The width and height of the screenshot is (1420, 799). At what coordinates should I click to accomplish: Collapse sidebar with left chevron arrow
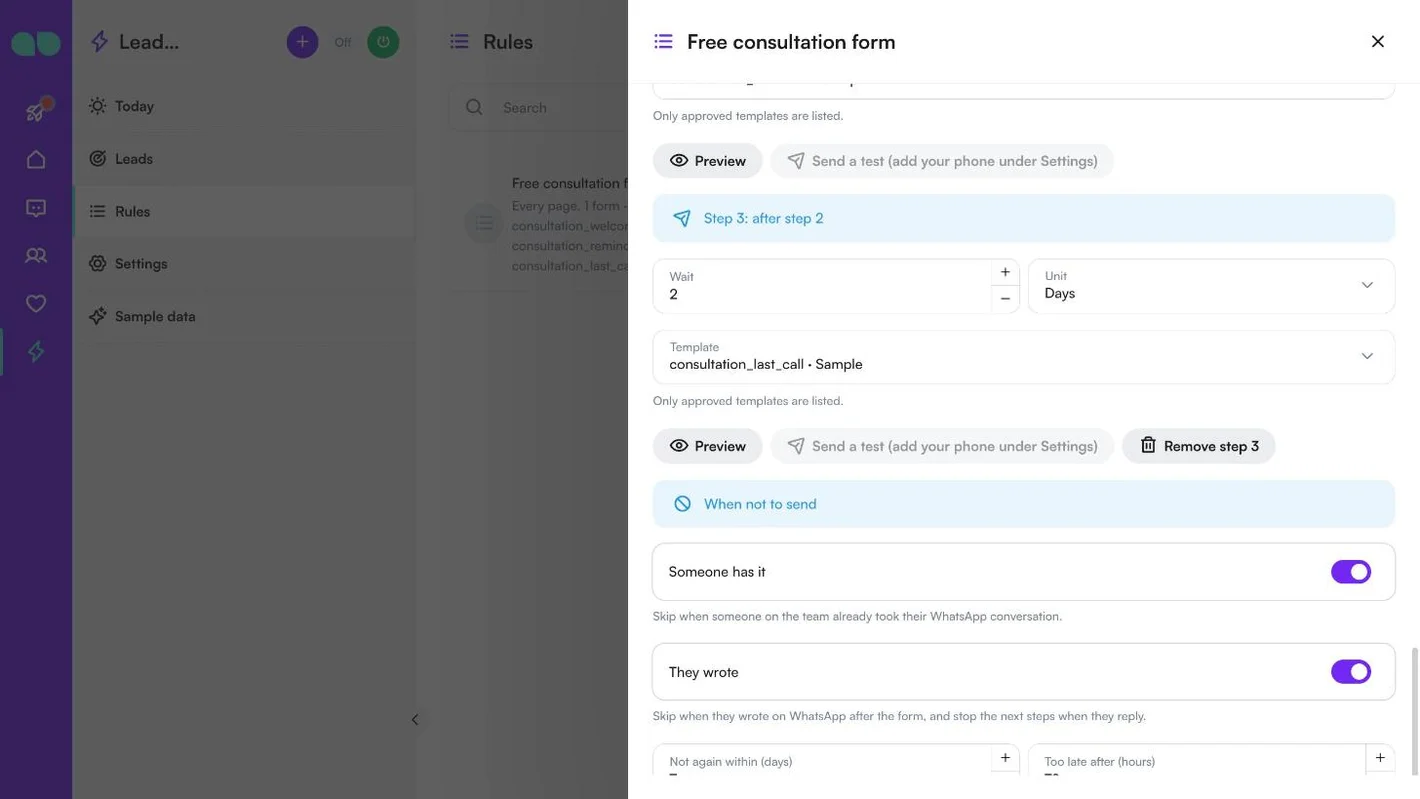(x=415, y=720)
